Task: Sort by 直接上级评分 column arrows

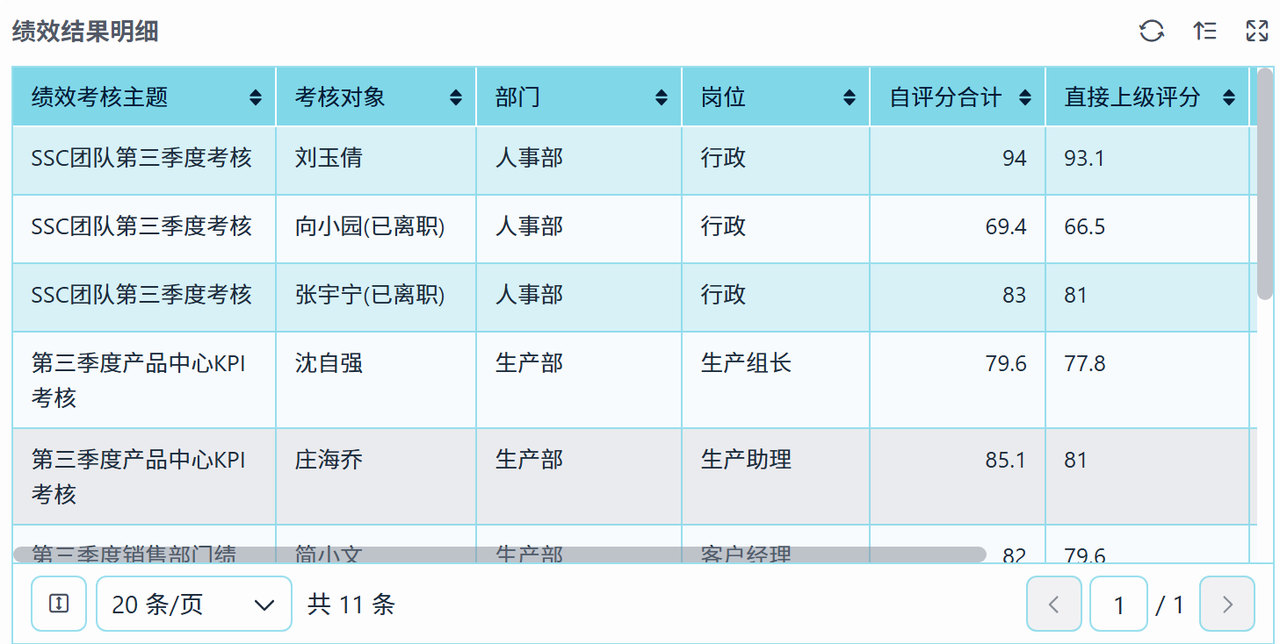Action: [x=1229, y=97]
